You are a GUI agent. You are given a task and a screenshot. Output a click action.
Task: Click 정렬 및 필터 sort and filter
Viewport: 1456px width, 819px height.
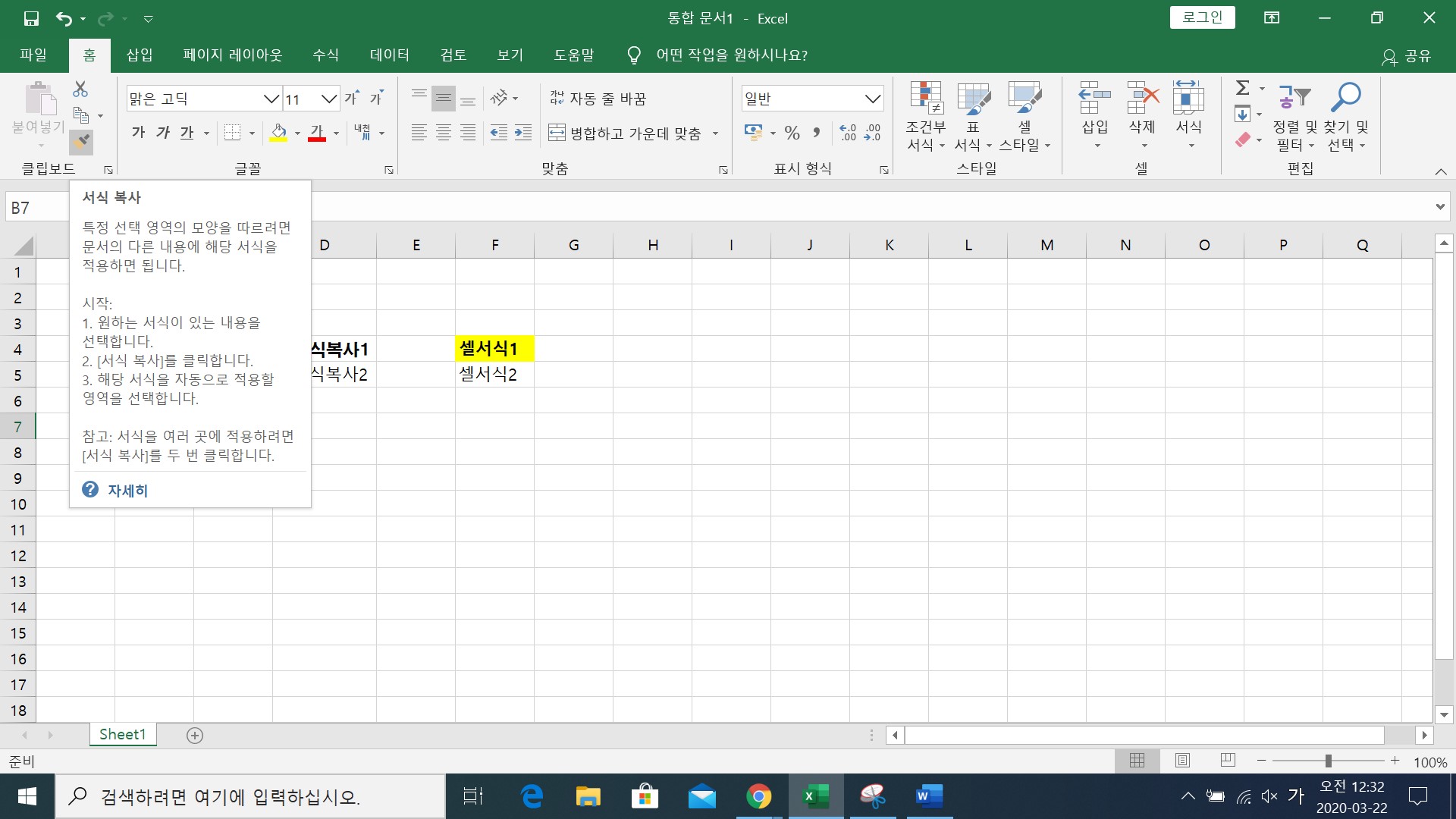[1295, 115]
